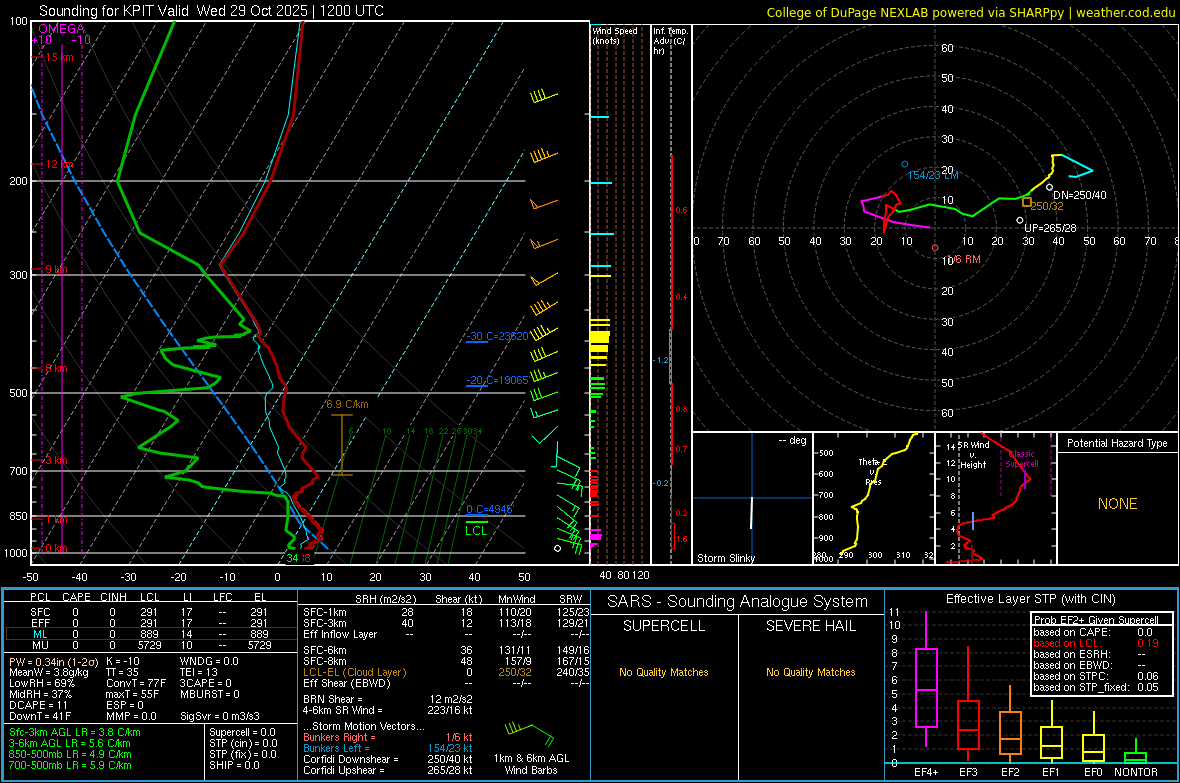Viewport: 1180px width, 783px height.
Task: Click the Bunkers Right storm motion circle on hodograph
Action: tap(935, 248)
